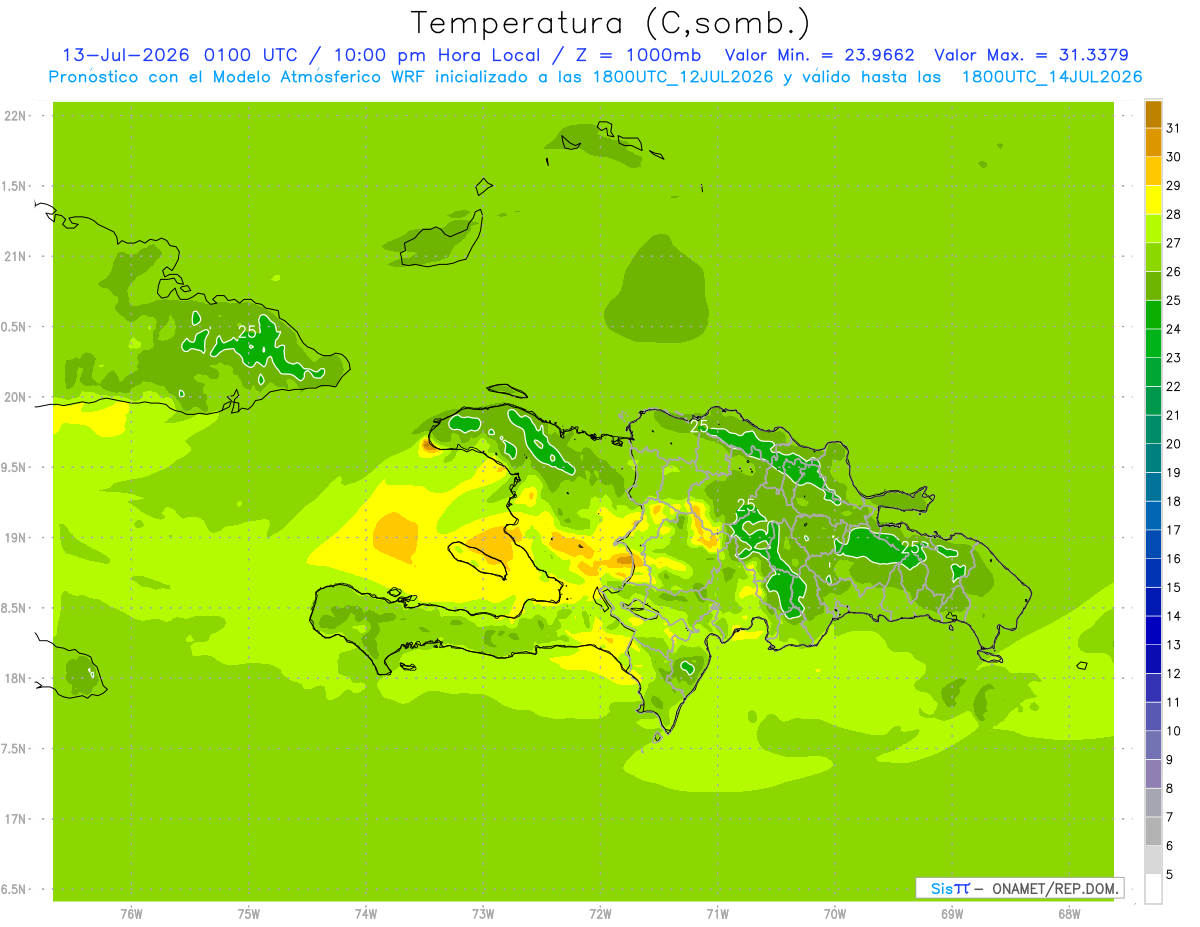The image size is (1200, 927).
Task: Click the '76W' longitude label
Action: [x=131, y=914]
